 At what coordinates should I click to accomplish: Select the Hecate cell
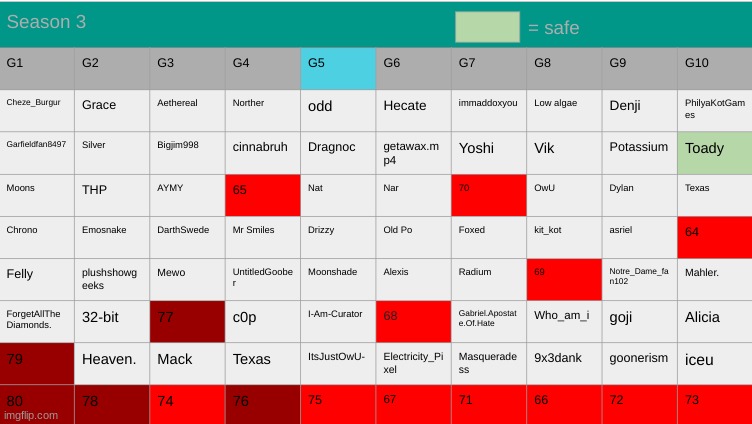pos(413,110)
